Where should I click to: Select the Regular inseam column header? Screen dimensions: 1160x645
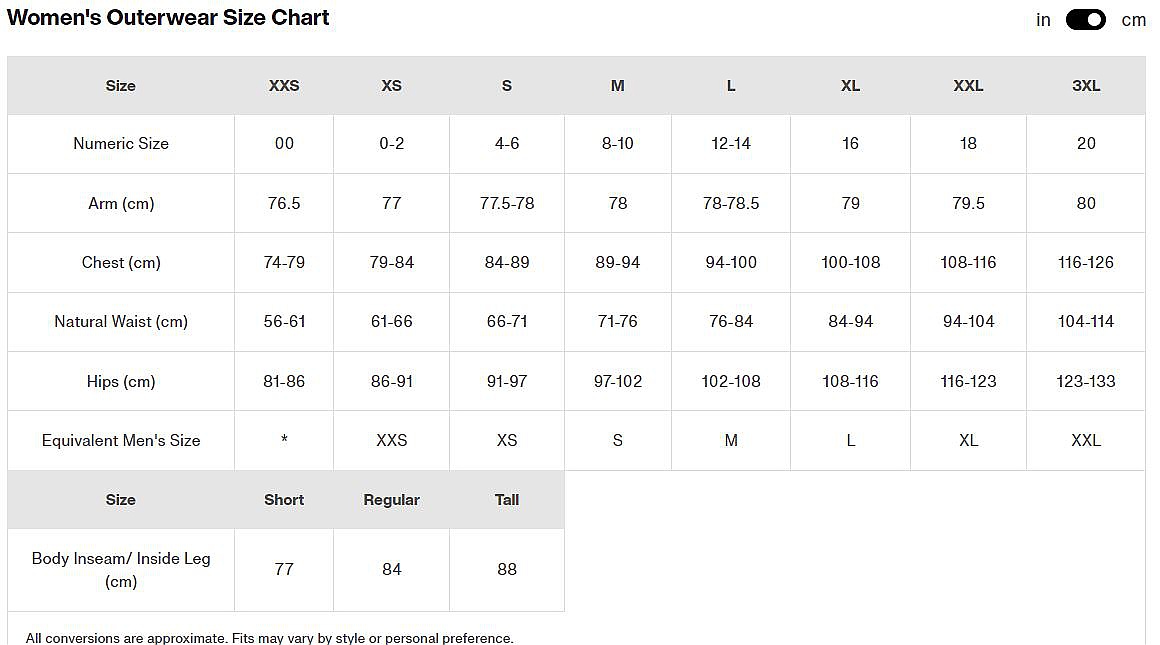[391, 500]
